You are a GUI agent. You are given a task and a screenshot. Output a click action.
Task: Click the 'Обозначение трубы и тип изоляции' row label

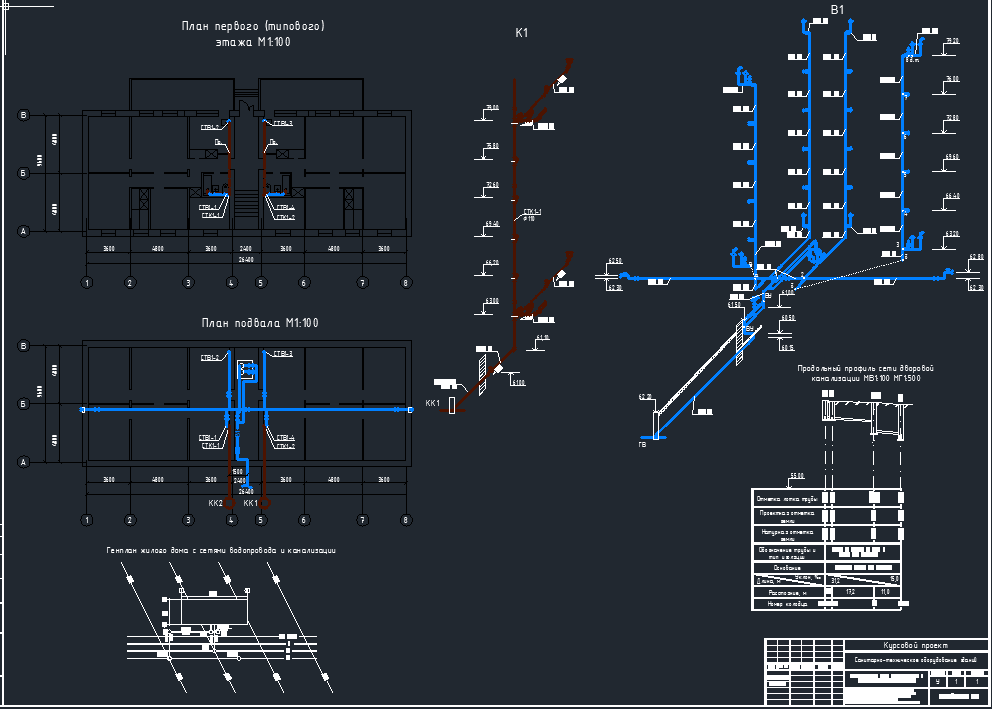[x=787, y=553]
